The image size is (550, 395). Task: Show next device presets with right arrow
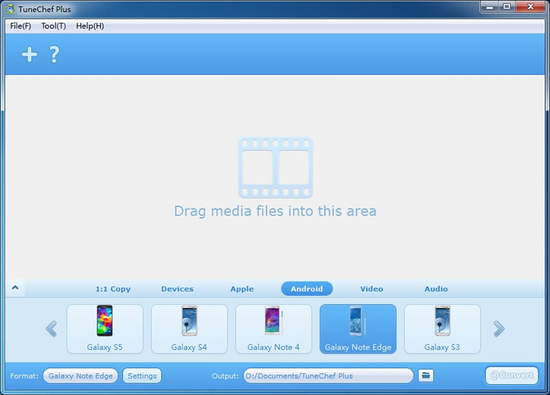point(499,329)
